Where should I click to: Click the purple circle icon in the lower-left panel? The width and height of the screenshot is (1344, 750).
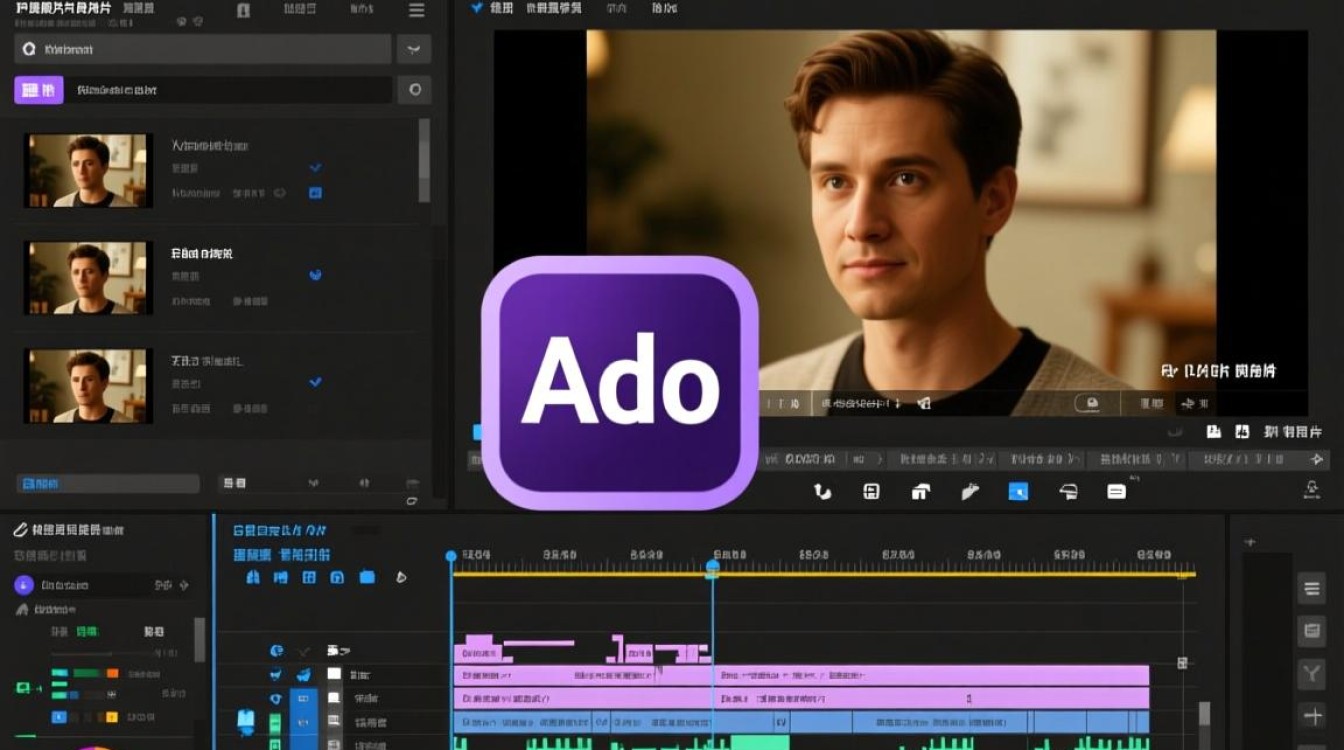point(24,586)
